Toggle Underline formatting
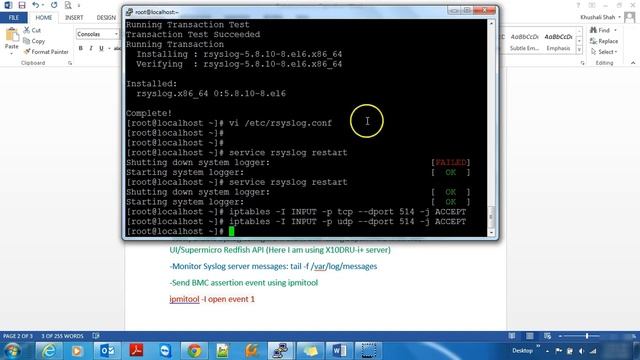This screenshot has height=360, width=640. (x=101, y=48)
